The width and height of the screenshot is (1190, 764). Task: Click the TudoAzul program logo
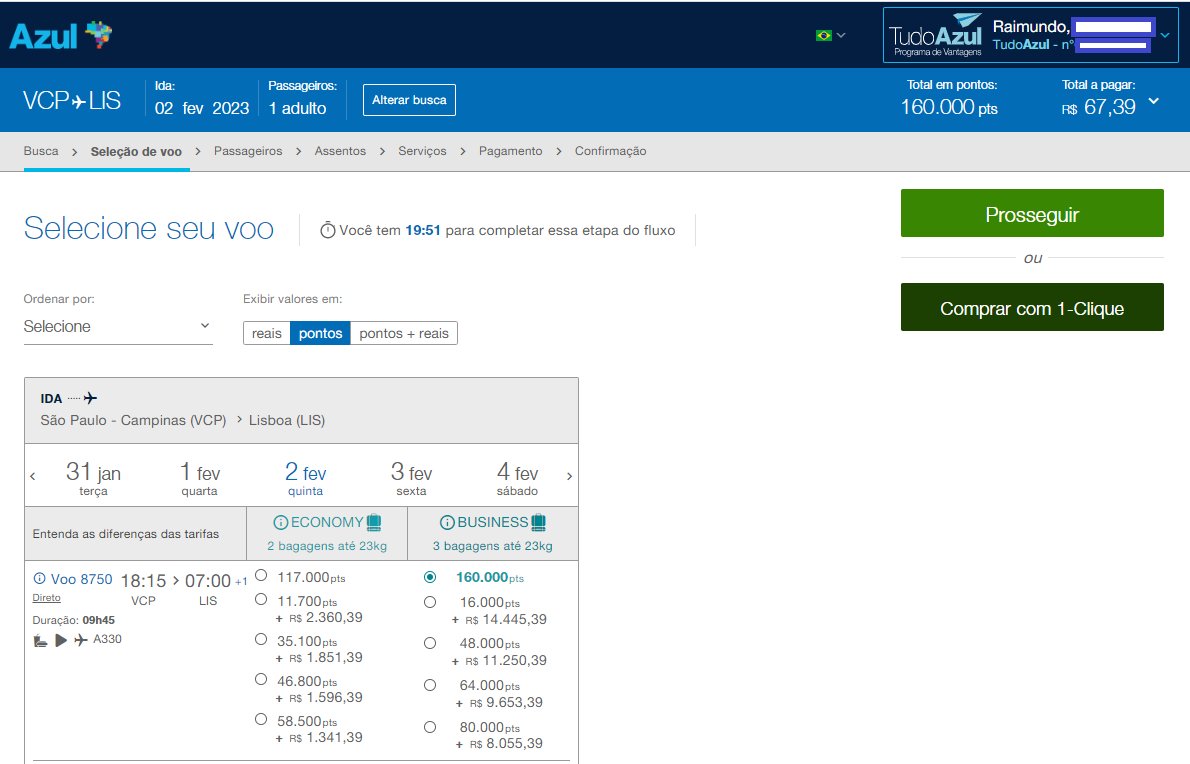[935, 36]
